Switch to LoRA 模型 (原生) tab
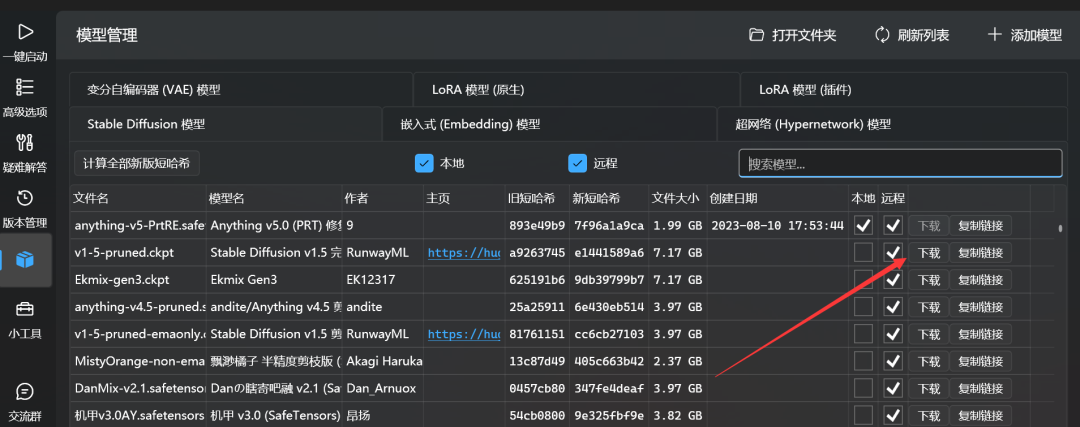The width and height of the screenshot is (1080, 427). pyautogui.click(x=577, y=90)
